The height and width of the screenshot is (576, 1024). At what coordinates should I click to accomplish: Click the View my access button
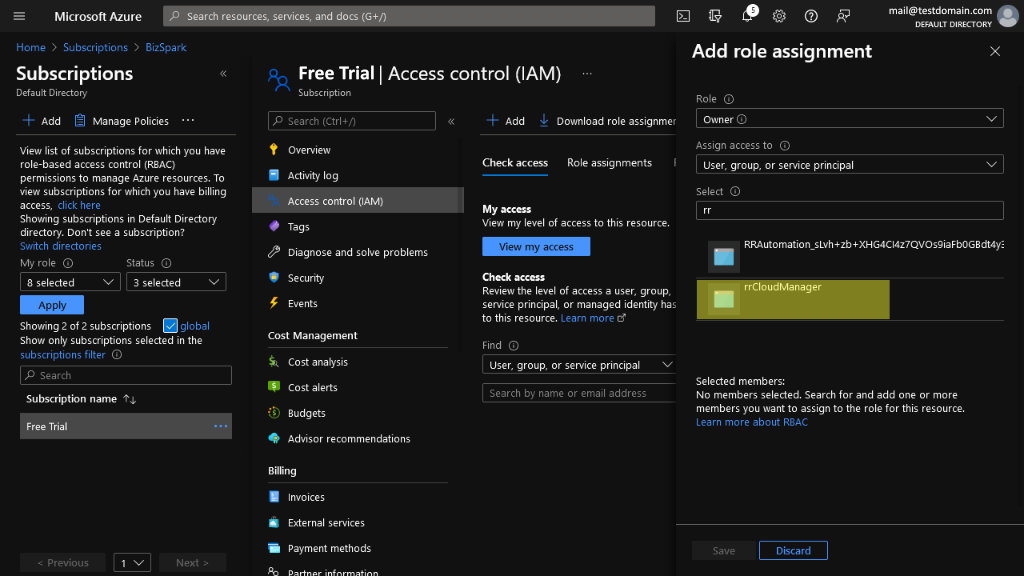[536, 246]
